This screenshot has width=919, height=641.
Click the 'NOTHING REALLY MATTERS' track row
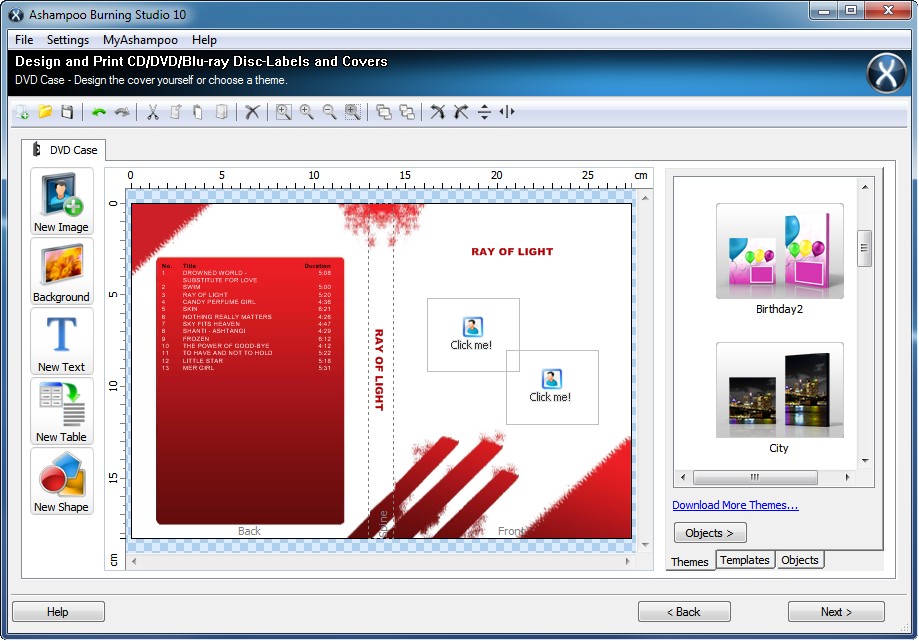point(247,316)
